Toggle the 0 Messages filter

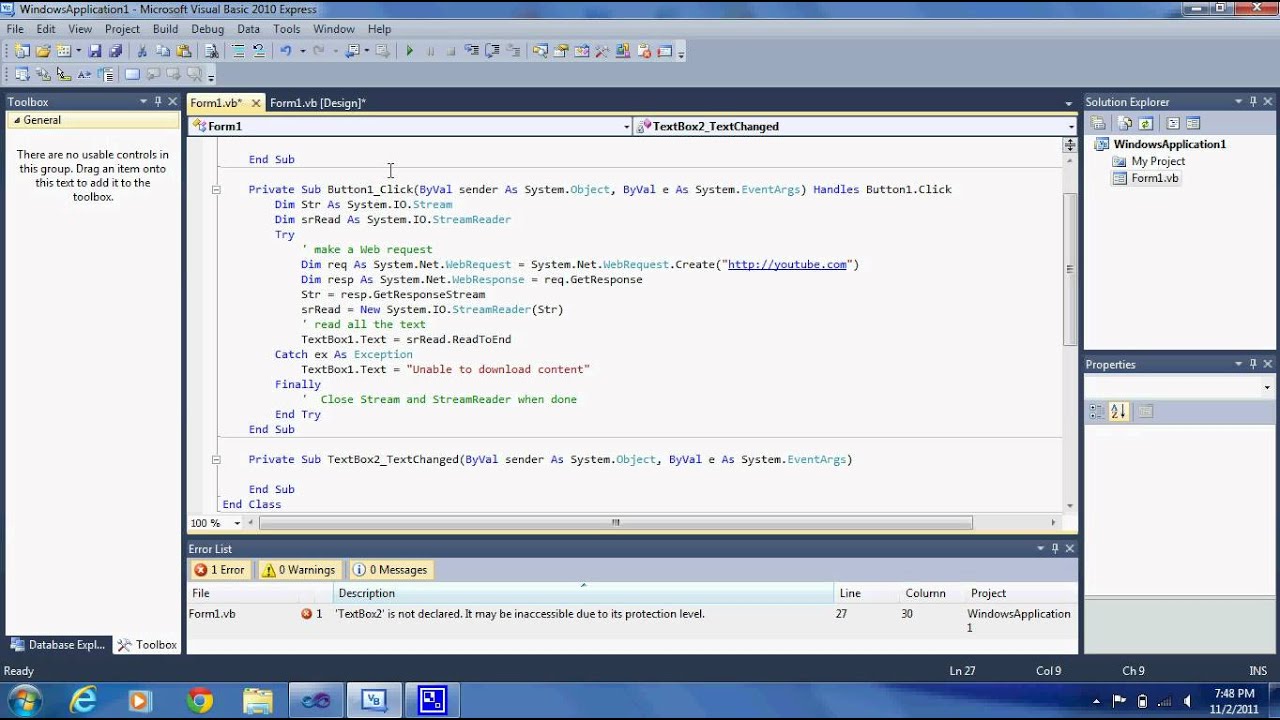(x=390, y=570)
